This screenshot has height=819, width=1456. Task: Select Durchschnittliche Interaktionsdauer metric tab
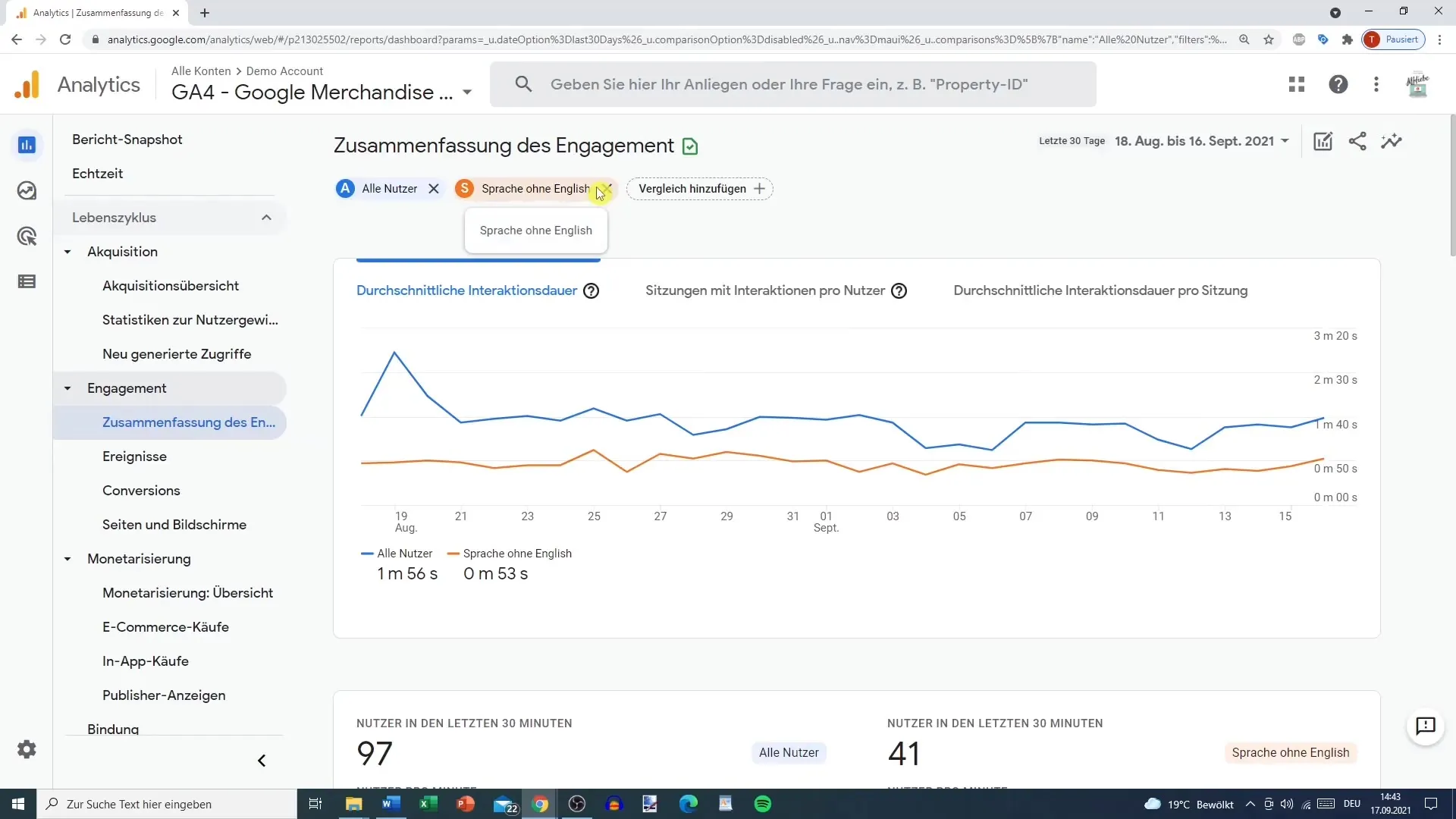pos(466,290)
